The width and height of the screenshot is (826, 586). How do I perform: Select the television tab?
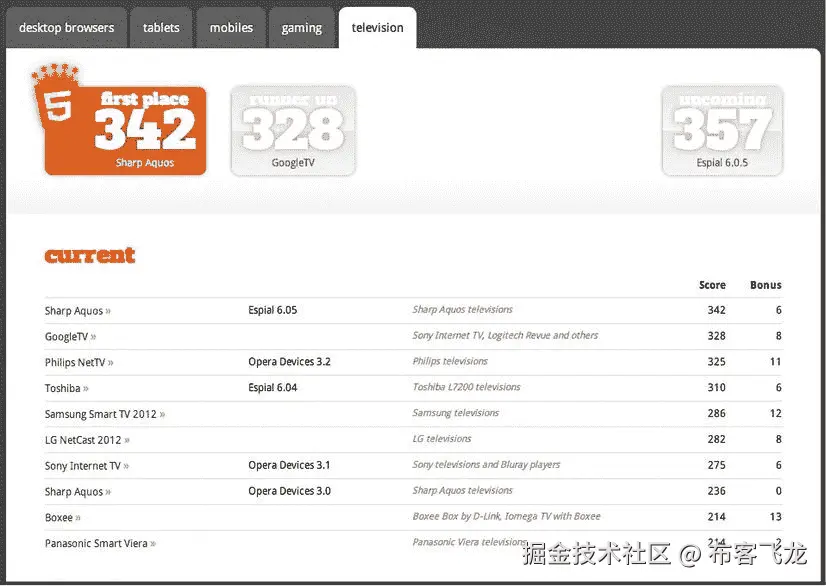[377, 28]
